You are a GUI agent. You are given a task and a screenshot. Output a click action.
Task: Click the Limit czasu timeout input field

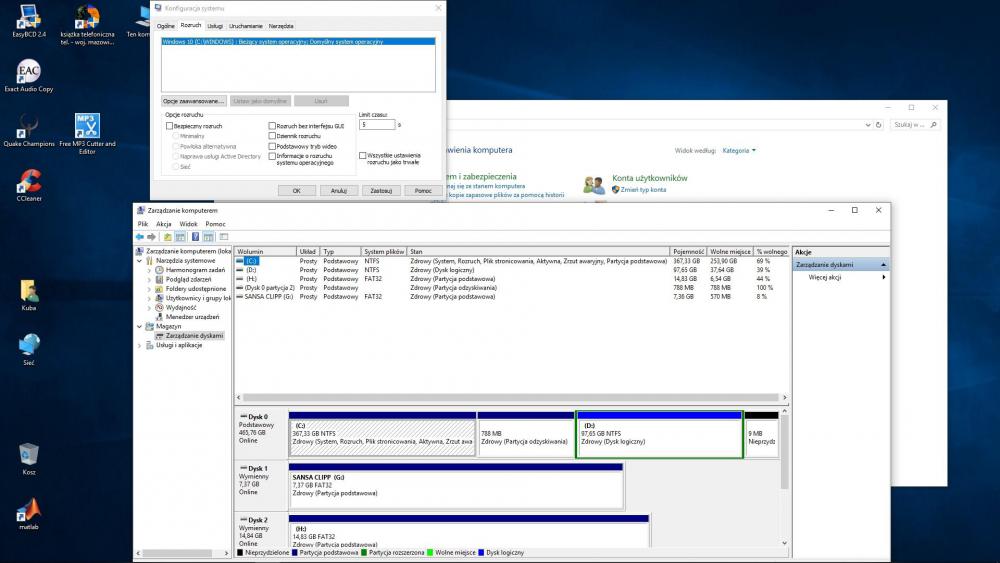pyautogui.click(x=376, y=125)
